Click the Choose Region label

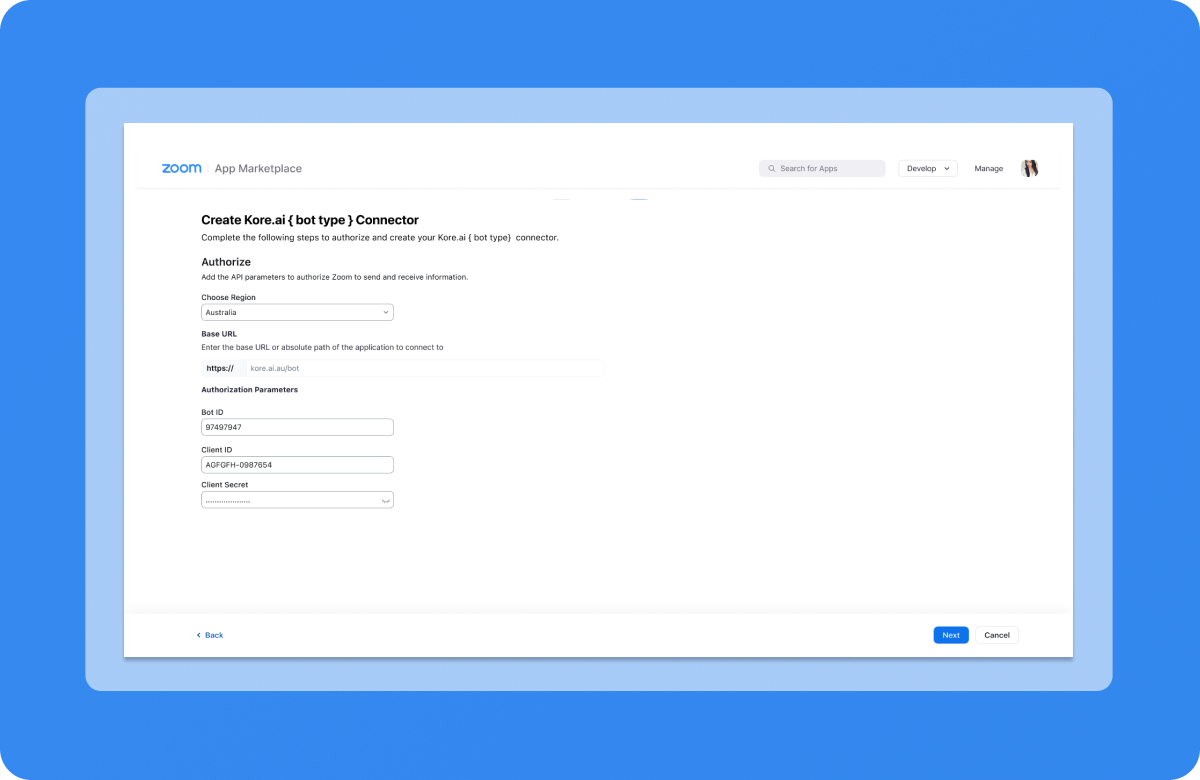[228, 297]
